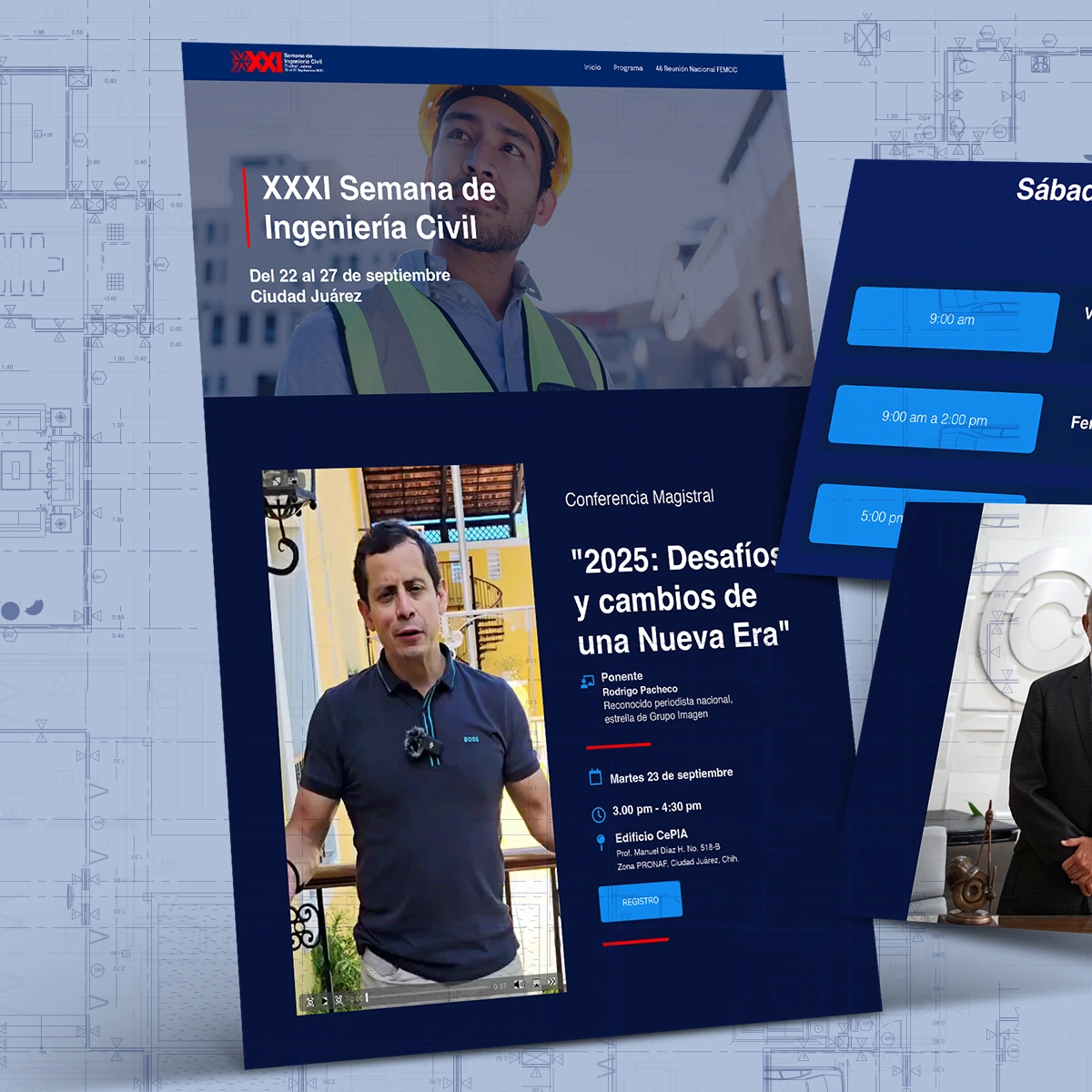1092x1092 pixels.
Task: Click the Sábado heading on schedule page
Action: point(1054,190)
